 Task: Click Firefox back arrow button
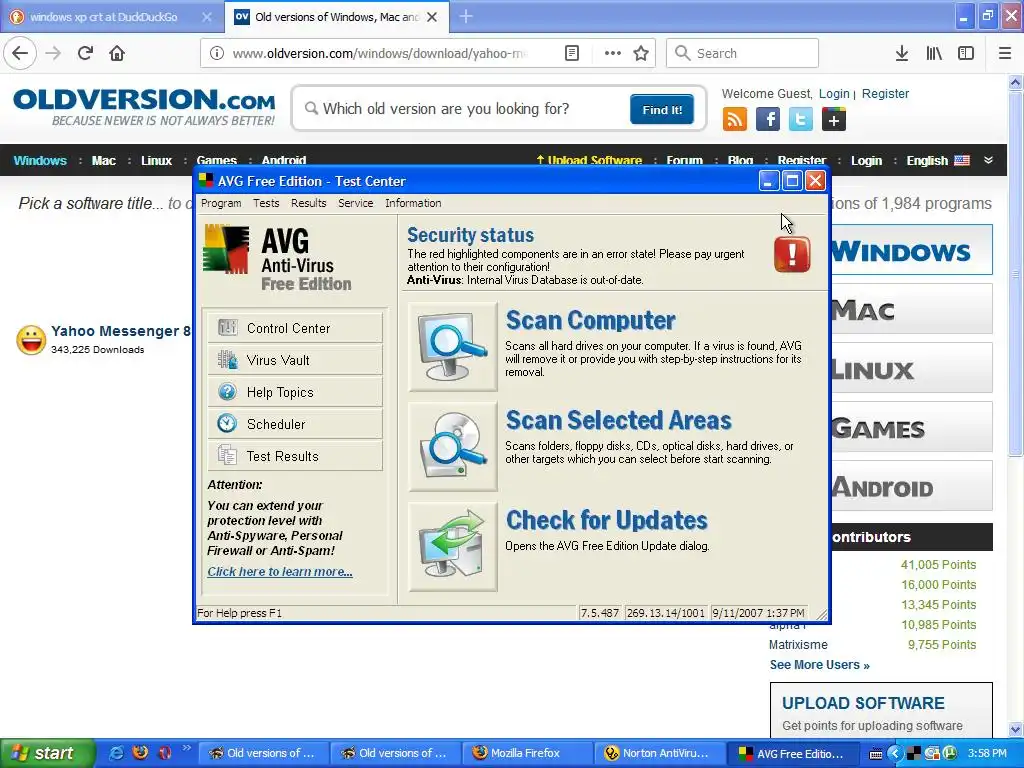[x=20, y=53]
